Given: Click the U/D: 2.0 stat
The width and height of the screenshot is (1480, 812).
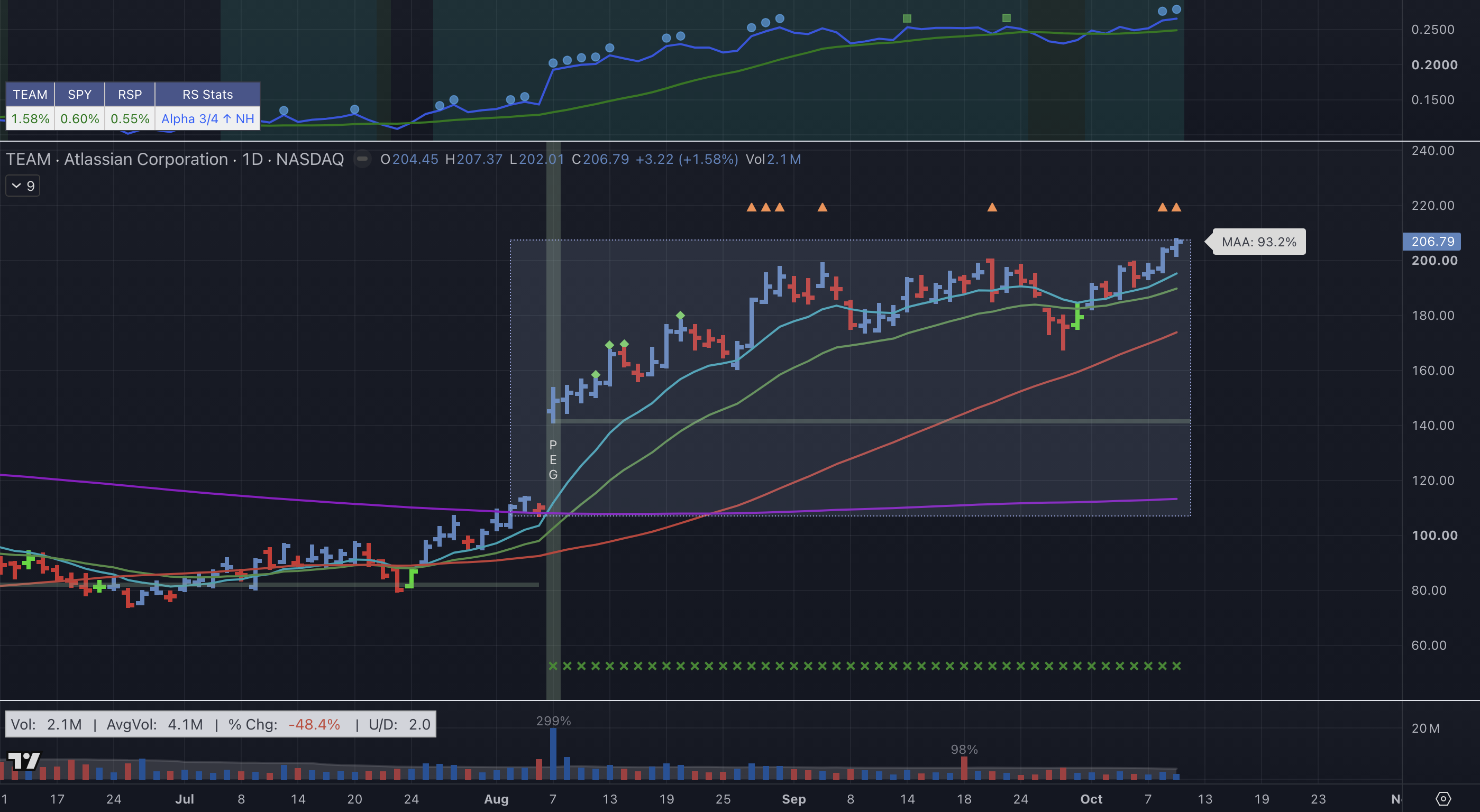Looking at the screenshot, I should 399,724.
